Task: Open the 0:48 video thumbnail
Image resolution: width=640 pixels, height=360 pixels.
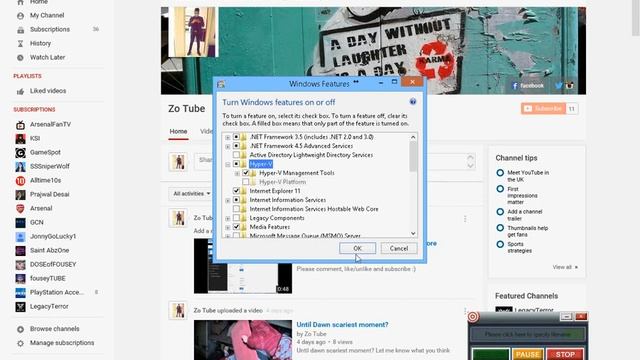Action: click(243, 266)
